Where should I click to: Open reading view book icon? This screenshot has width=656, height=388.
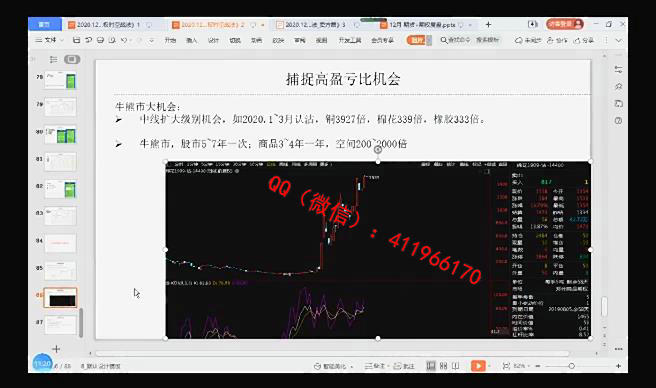pos(456,366)
